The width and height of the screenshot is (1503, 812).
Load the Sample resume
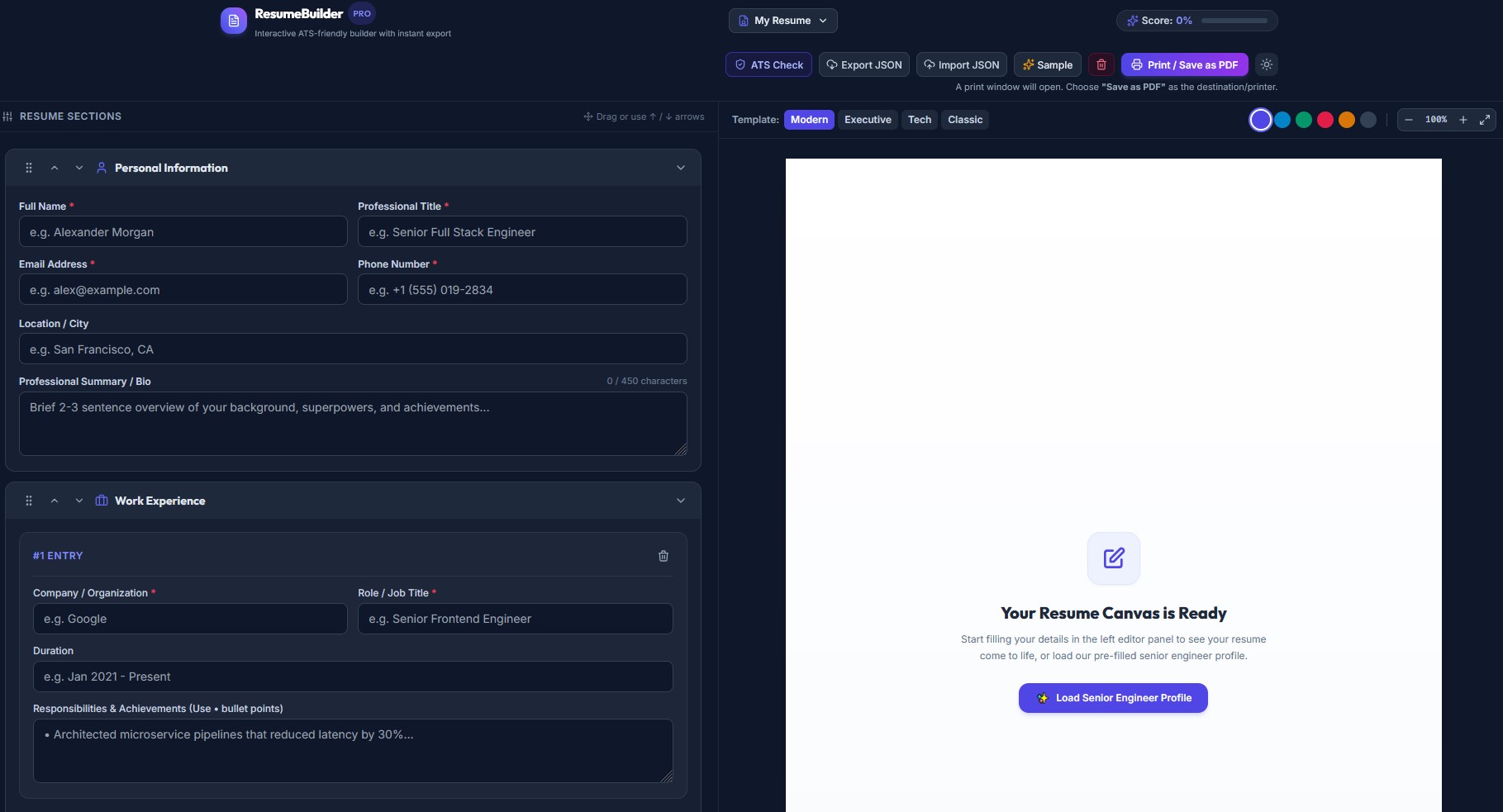1048,64
